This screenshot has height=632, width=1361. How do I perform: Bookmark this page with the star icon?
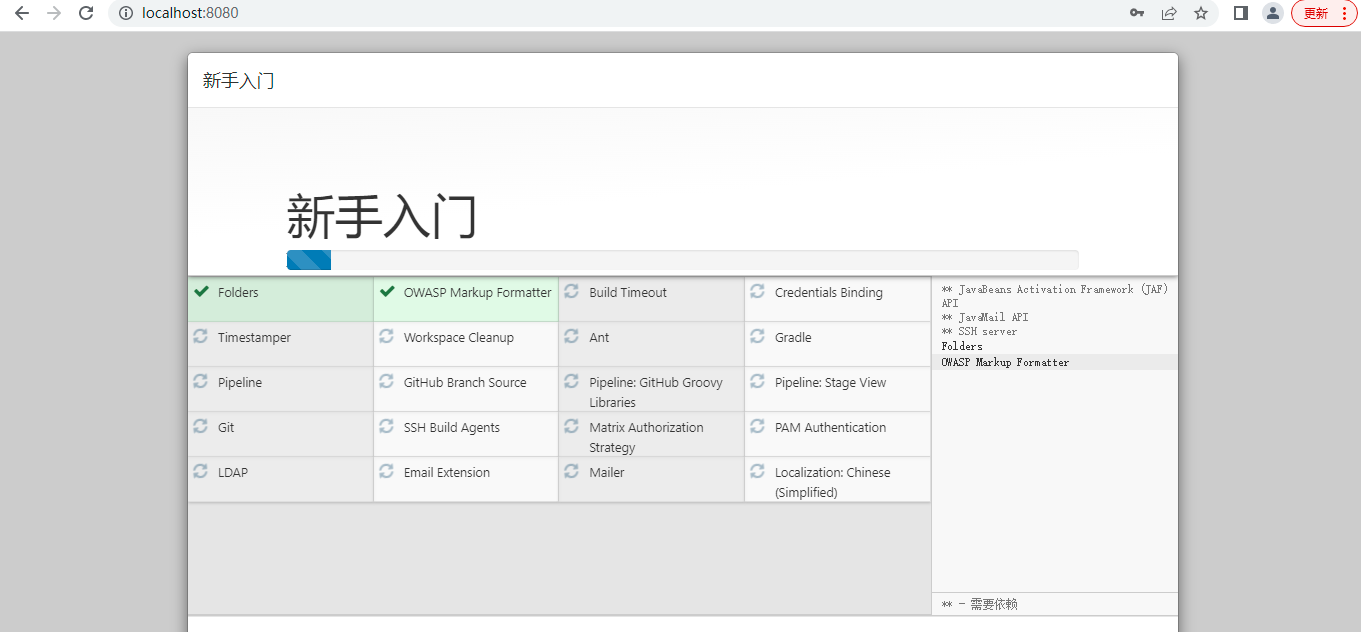click(1201, 13)
